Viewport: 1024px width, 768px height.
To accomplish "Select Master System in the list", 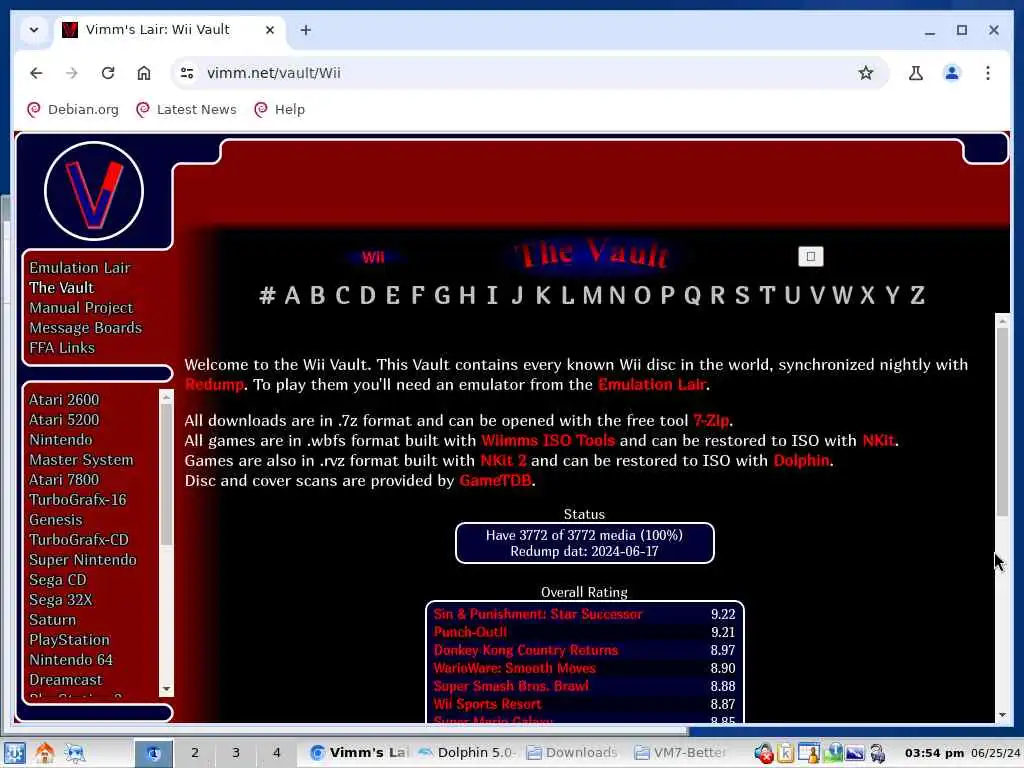I will coord(81,460).
